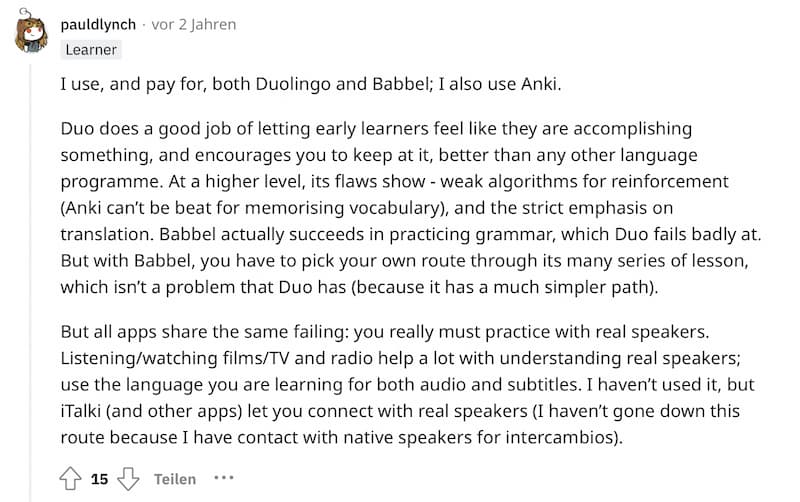Click the paragraph beginning 'Duo does a good job'

[x=411, y=208]
